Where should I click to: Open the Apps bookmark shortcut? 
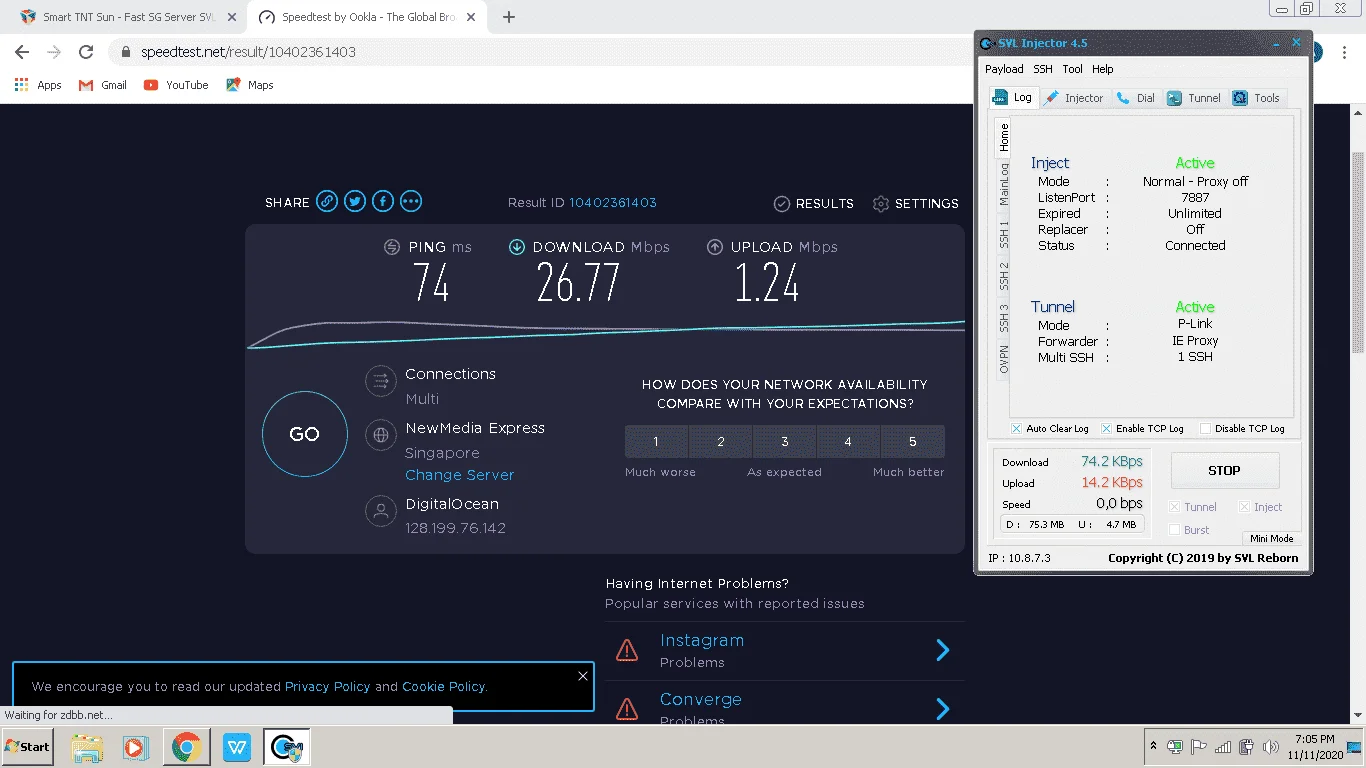38,85
